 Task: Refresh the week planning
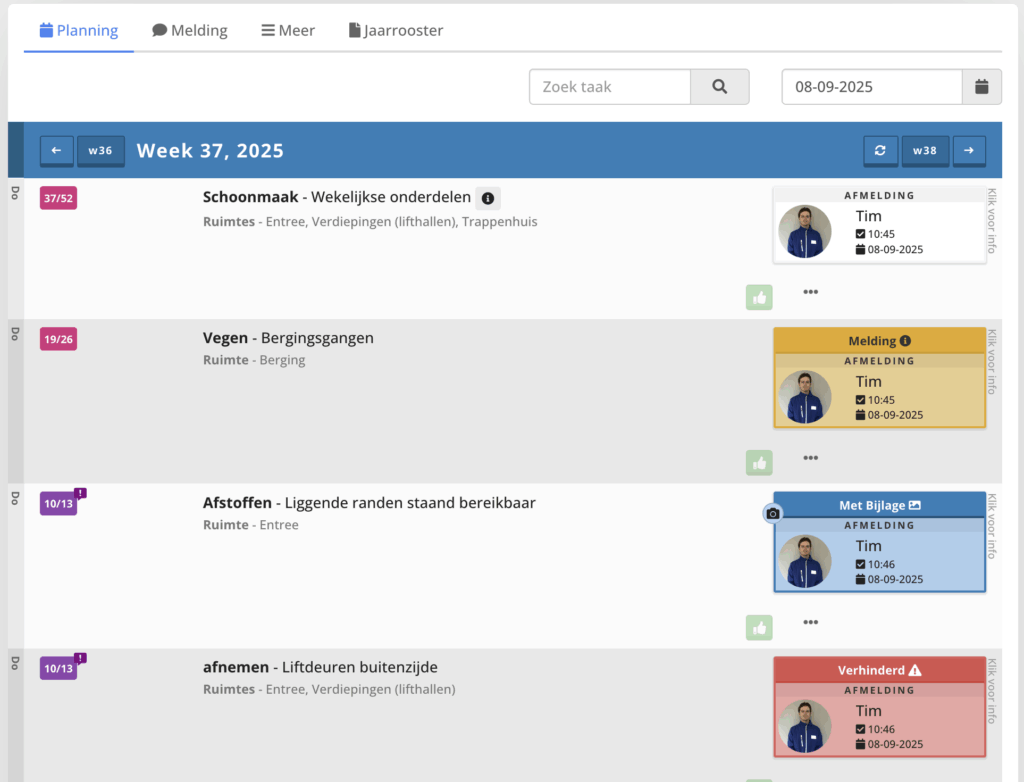[880, 151]
